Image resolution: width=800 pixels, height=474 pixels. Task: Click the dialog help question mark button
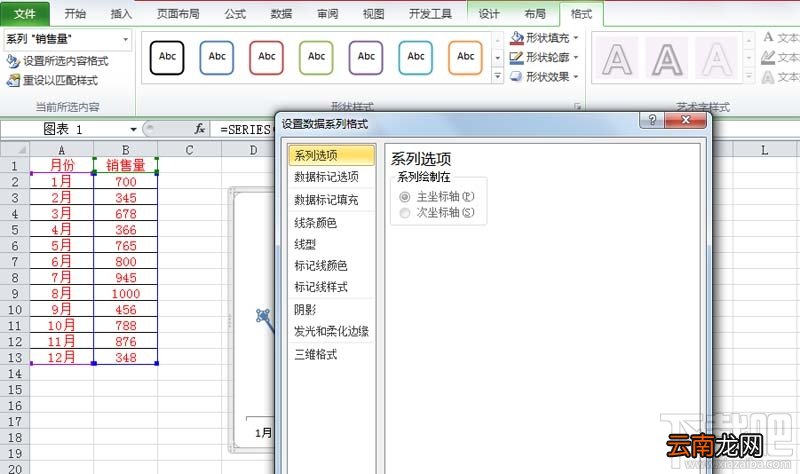[x=652, y=120]
